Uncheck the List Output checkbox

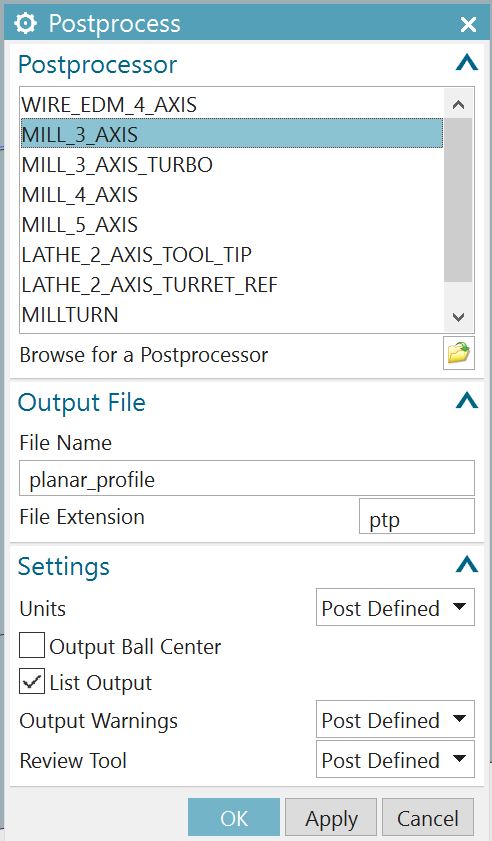coord(32,681)
